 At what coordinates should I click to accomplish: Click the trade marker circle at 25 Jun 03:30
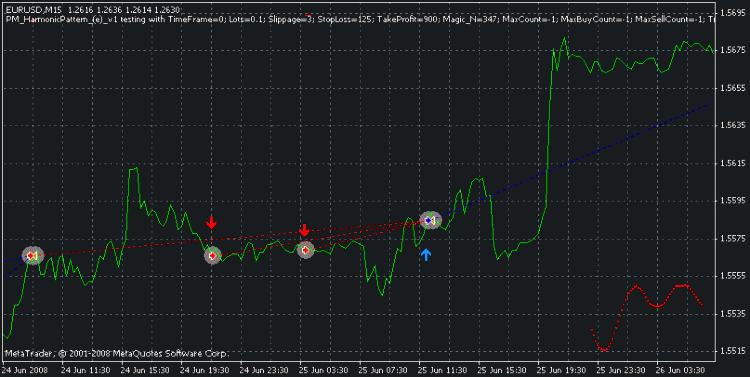306,250
